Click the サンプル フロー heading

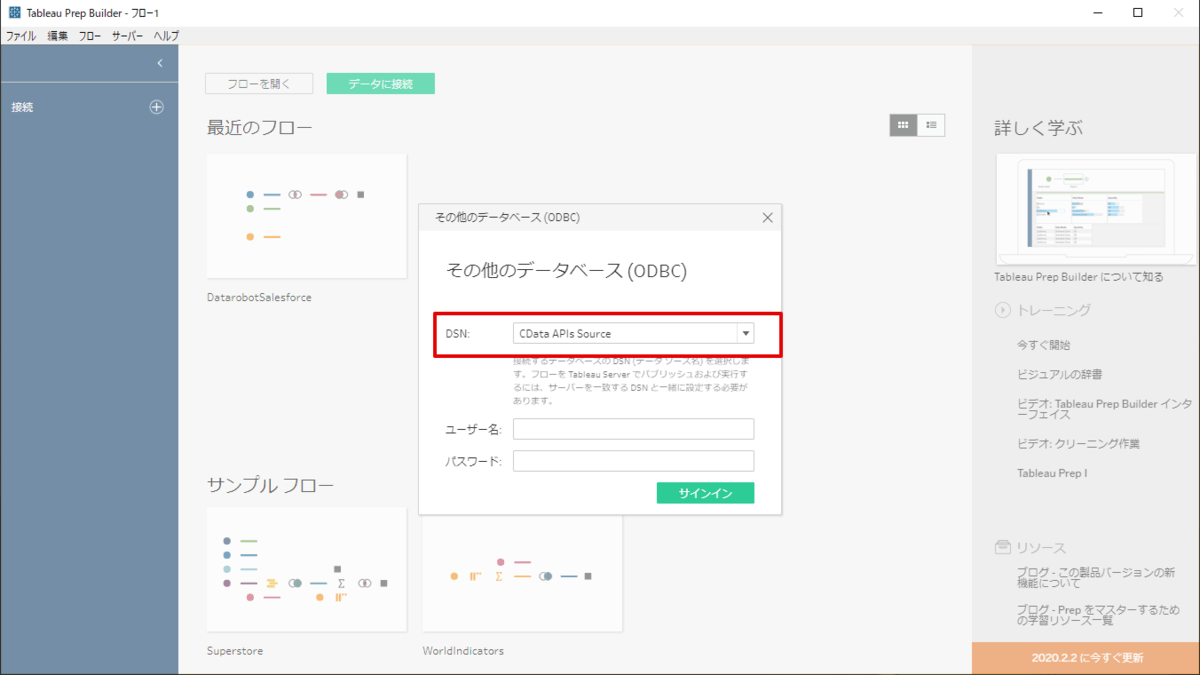(x=270, y=485)
